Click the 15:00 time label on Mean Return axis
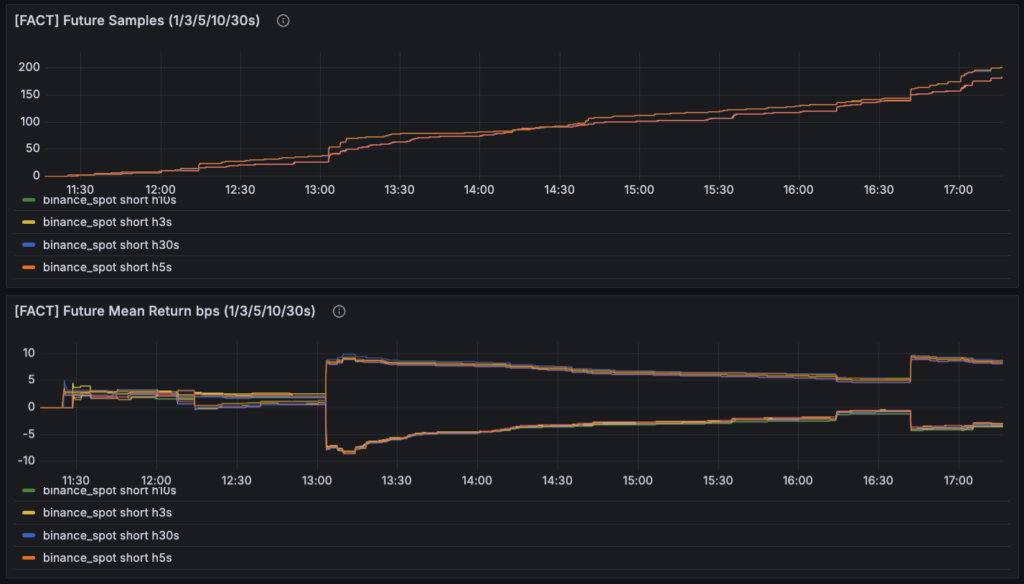 coord(637,480)
